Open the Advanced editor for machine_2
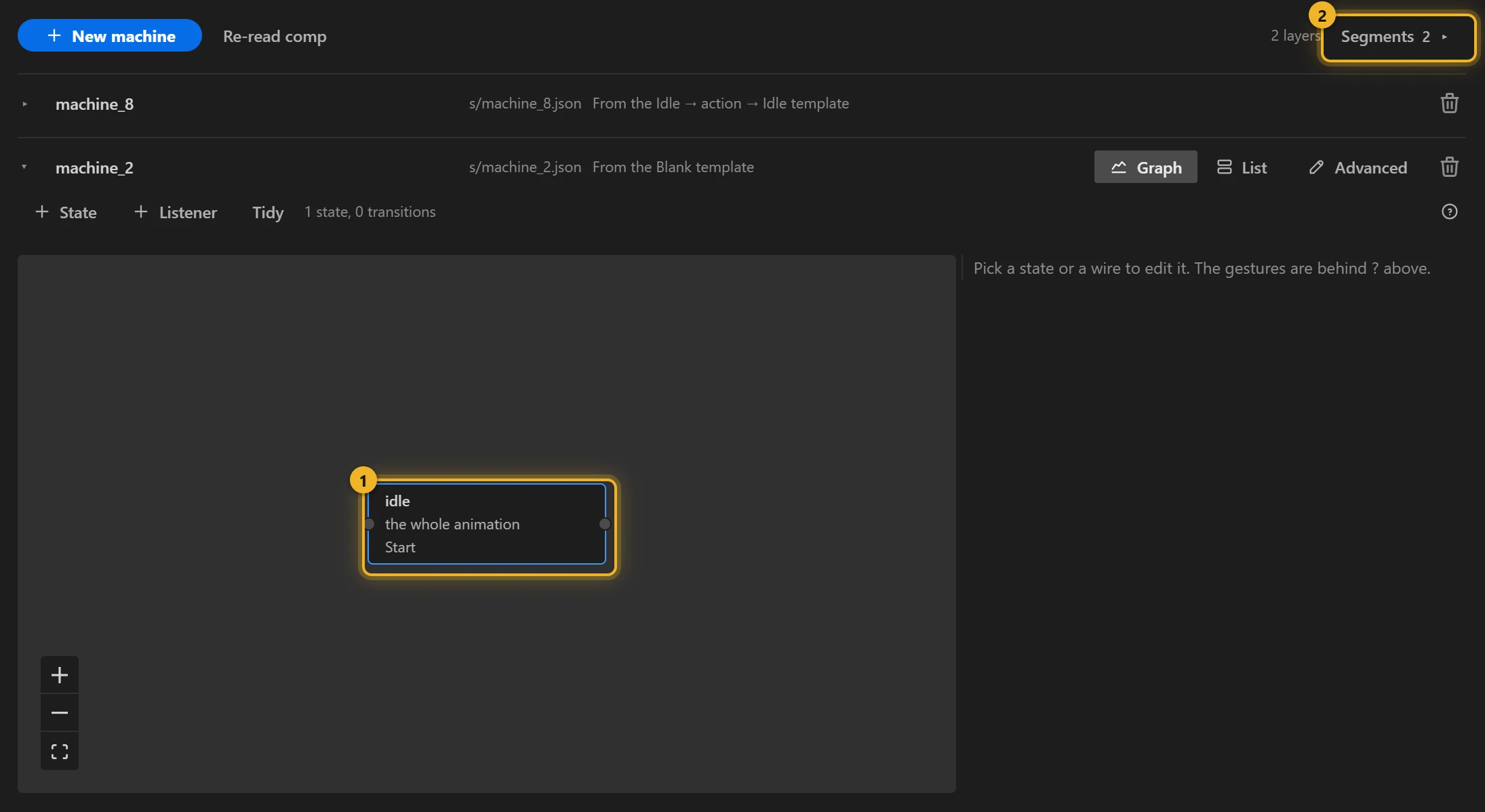This screenshot has height=812, width=1485. pos(1358,167)
